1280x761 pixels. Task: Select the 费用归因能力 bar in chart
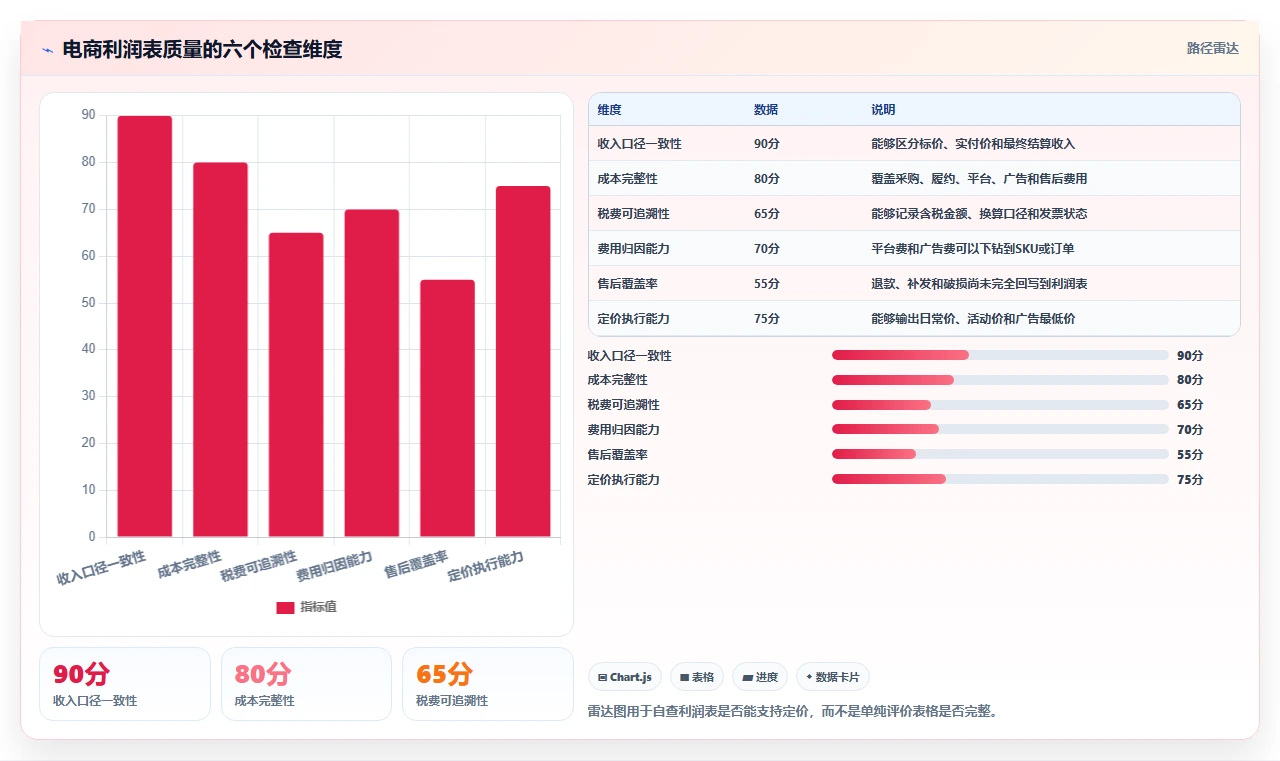click(x=372, y=373)
